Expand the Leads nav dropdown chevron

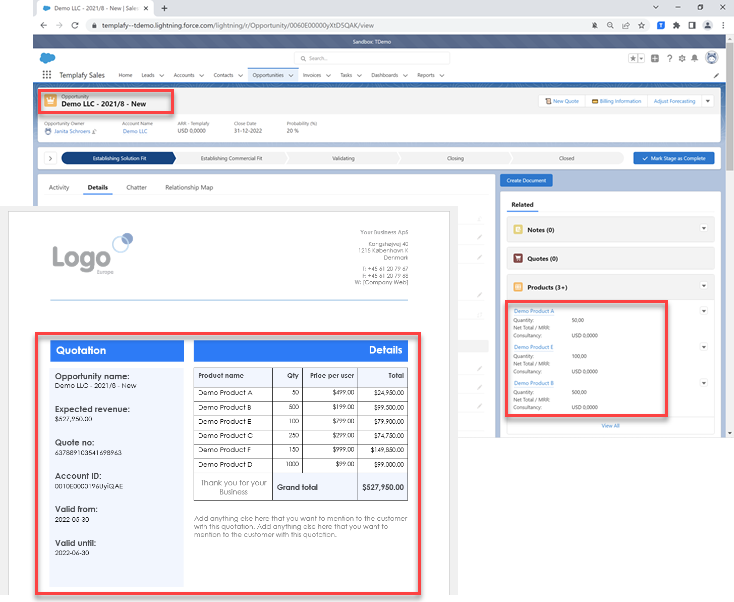click(x=161, y=75)
